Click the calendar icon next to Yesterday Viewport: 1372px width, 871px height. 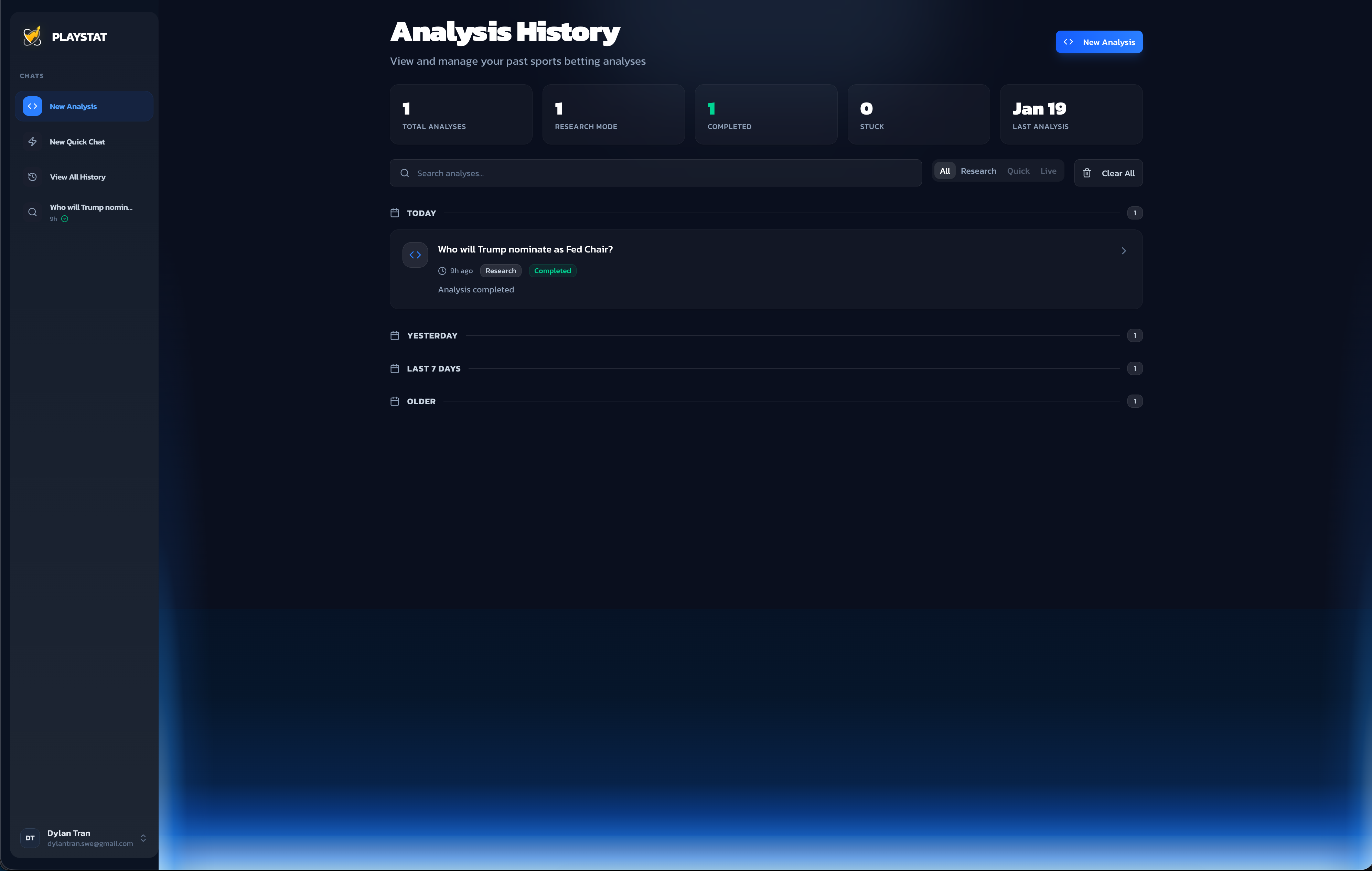[394, 335]
